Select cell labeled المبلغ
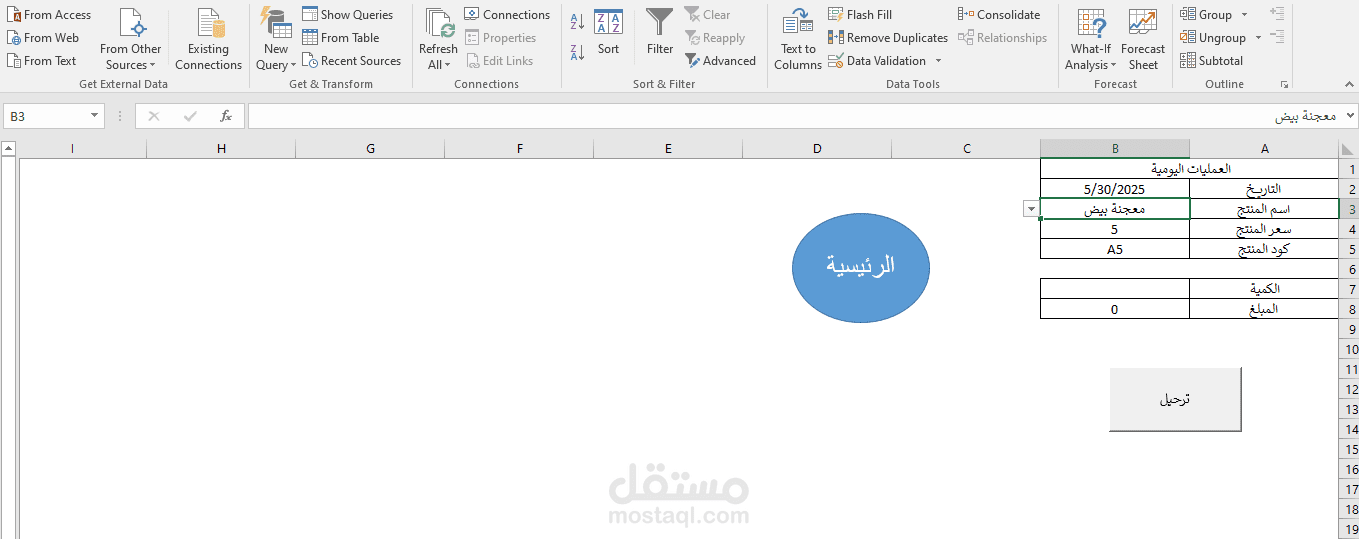 click(1264, 309)
